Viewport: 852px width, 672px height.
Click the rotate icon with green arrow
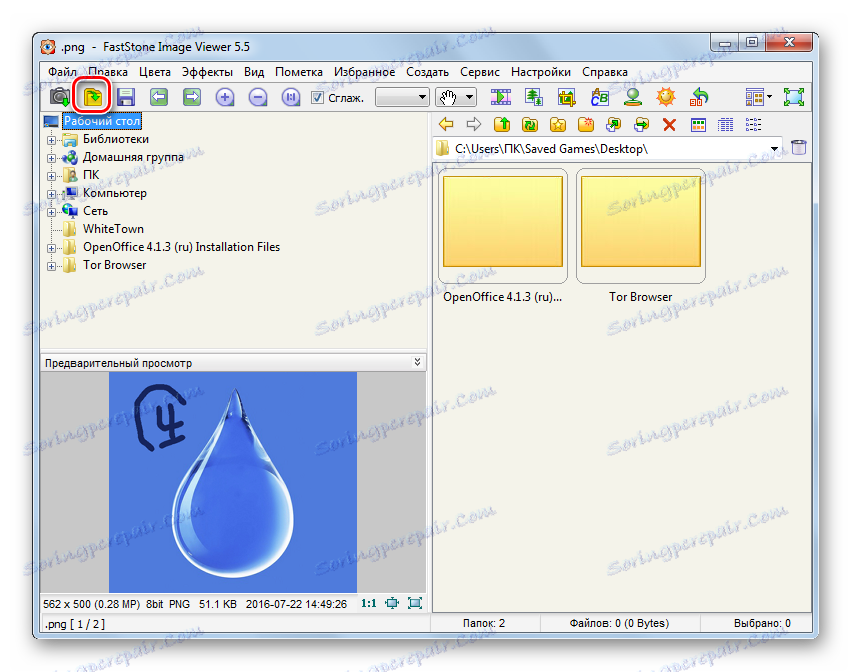699,97
